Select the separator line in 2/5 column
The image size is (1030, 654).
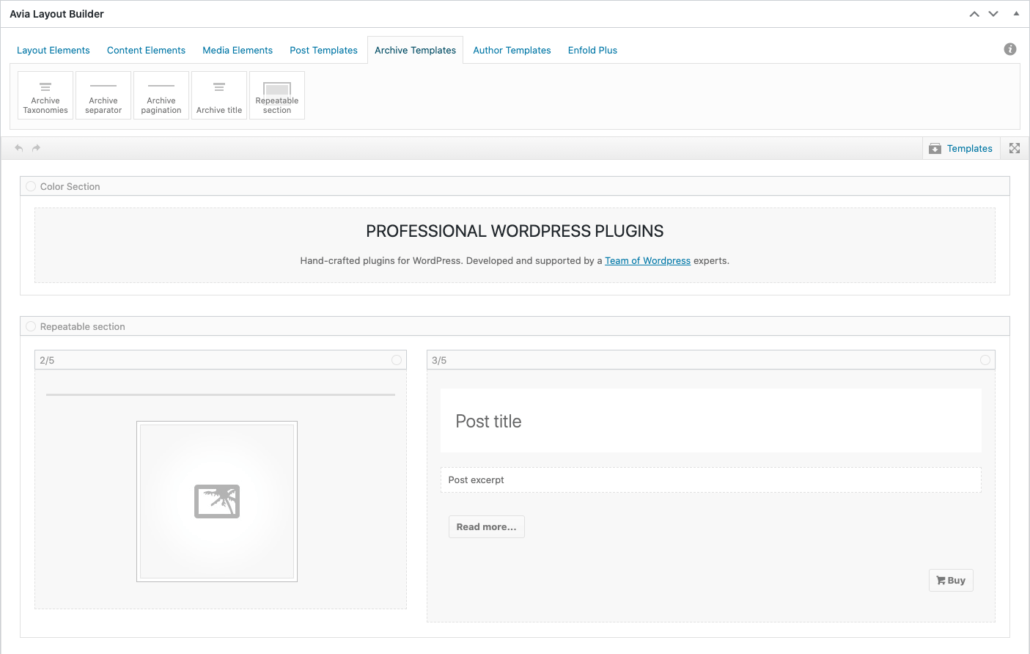coord(220,395)
